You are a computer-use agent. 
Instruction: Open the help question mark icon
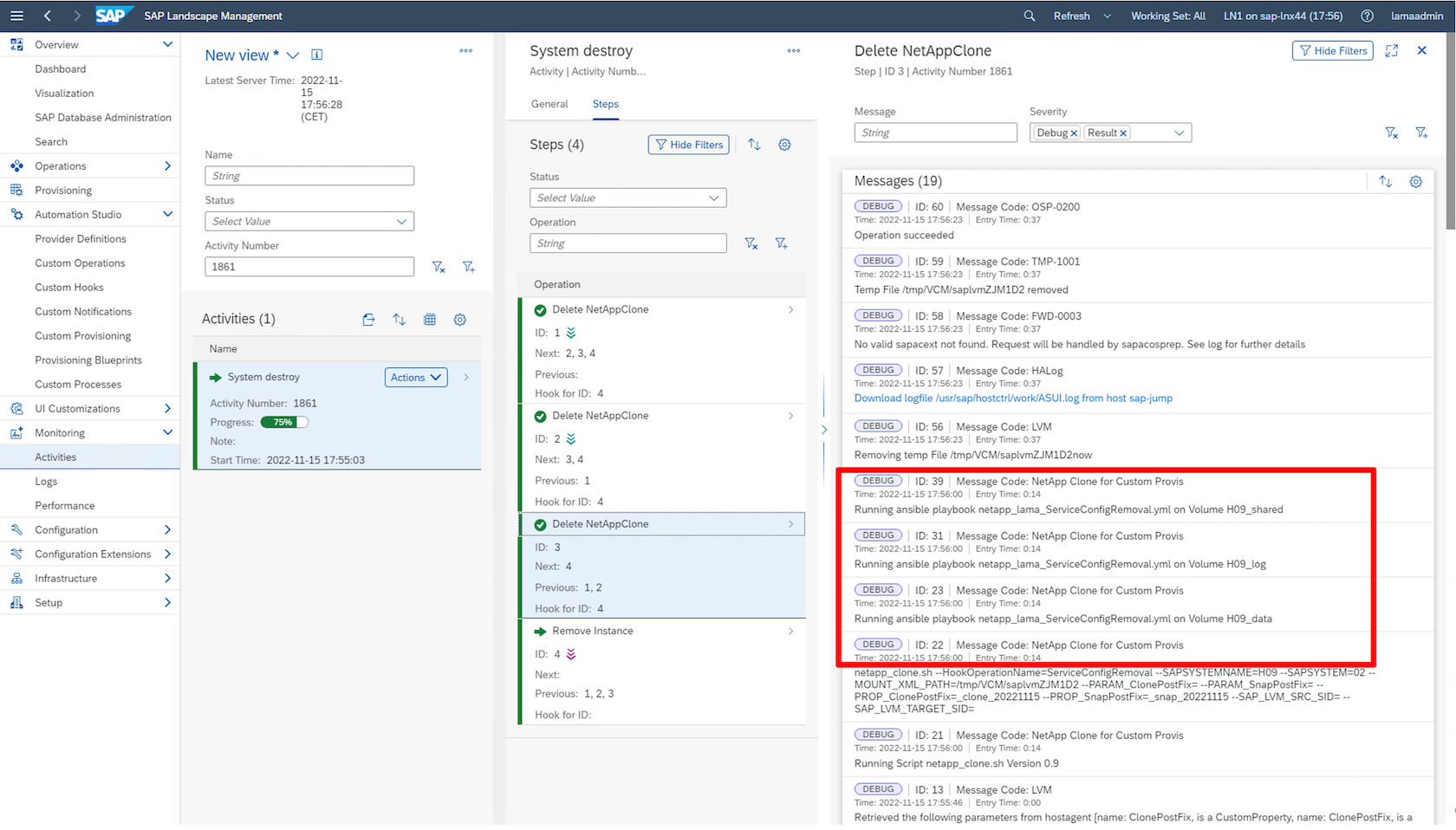(x=1367, y=16)
